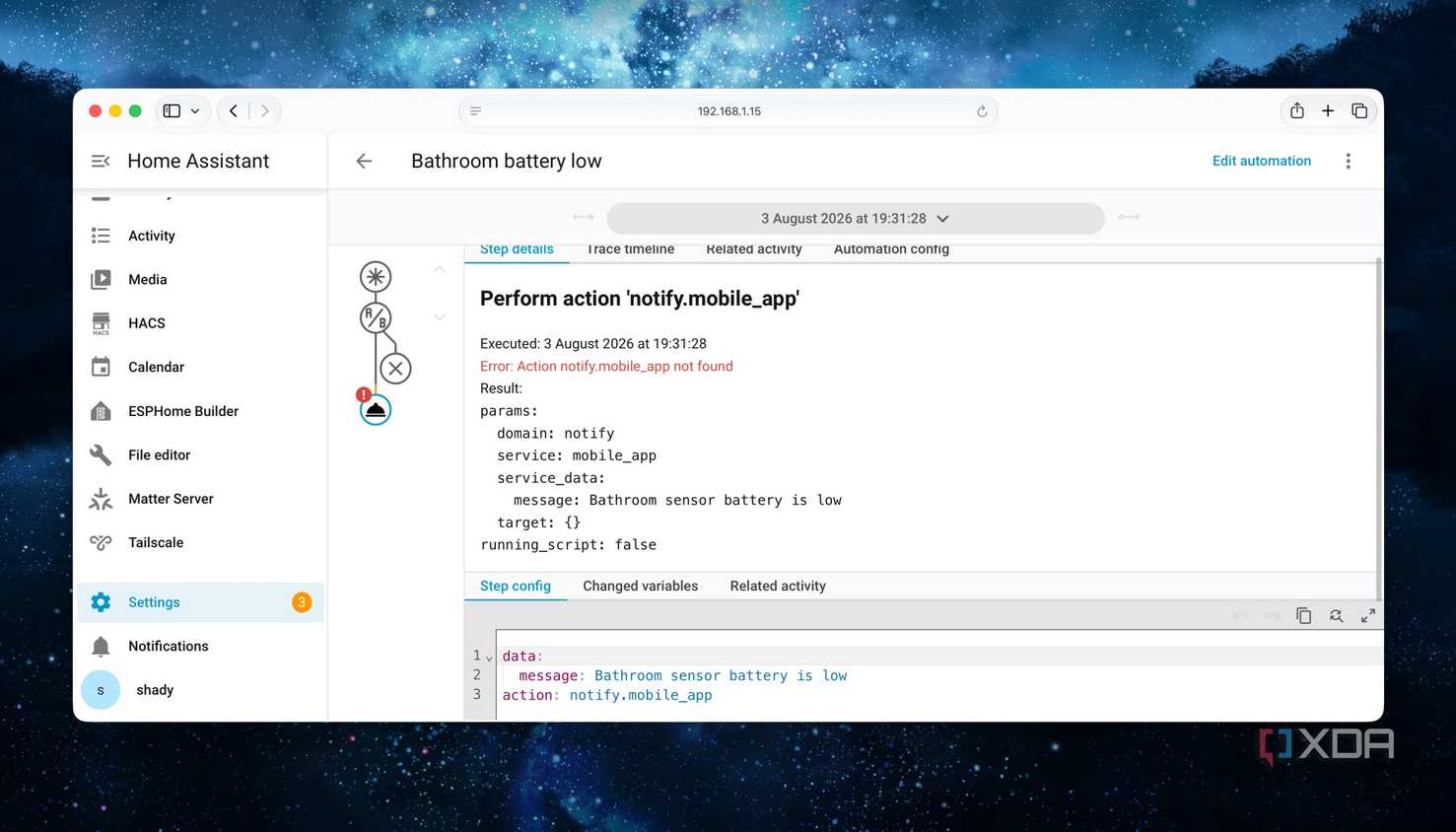Open the lower Related activity tab
Screen dimensions: 1456x832
[778, 586]
